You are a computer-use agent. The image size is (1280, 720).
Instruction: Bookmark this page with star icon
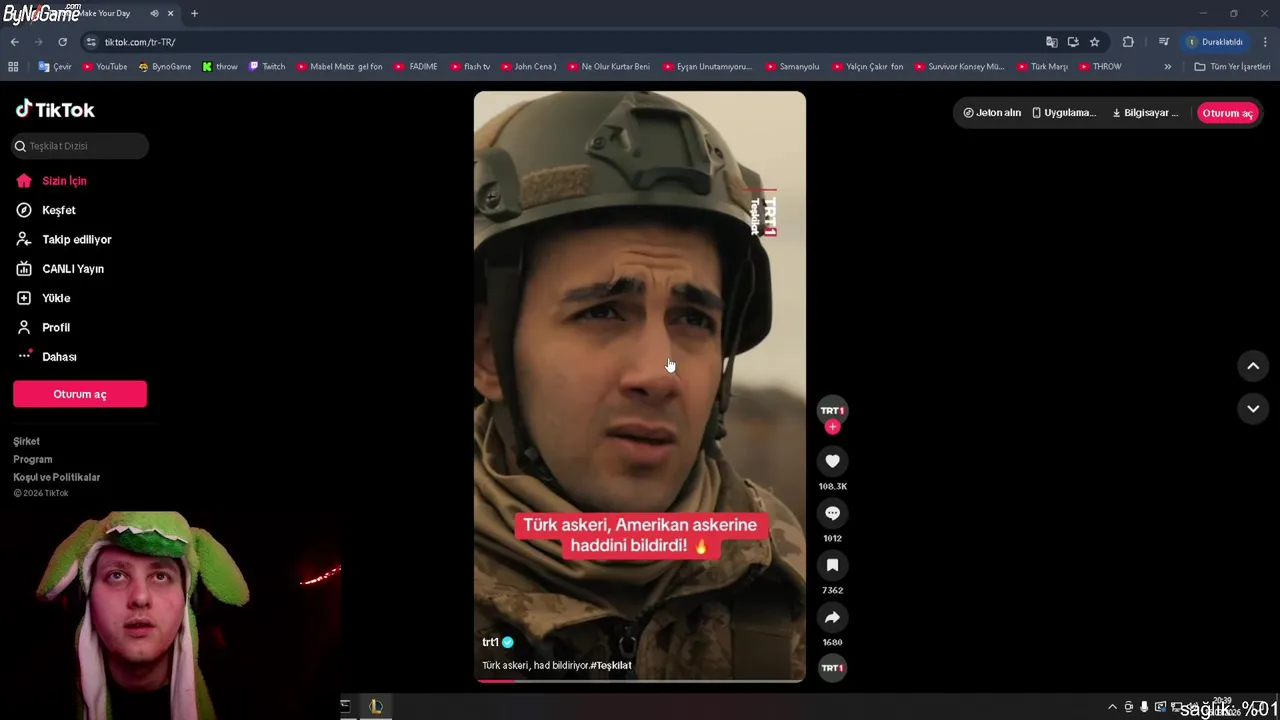[1094, 42]
